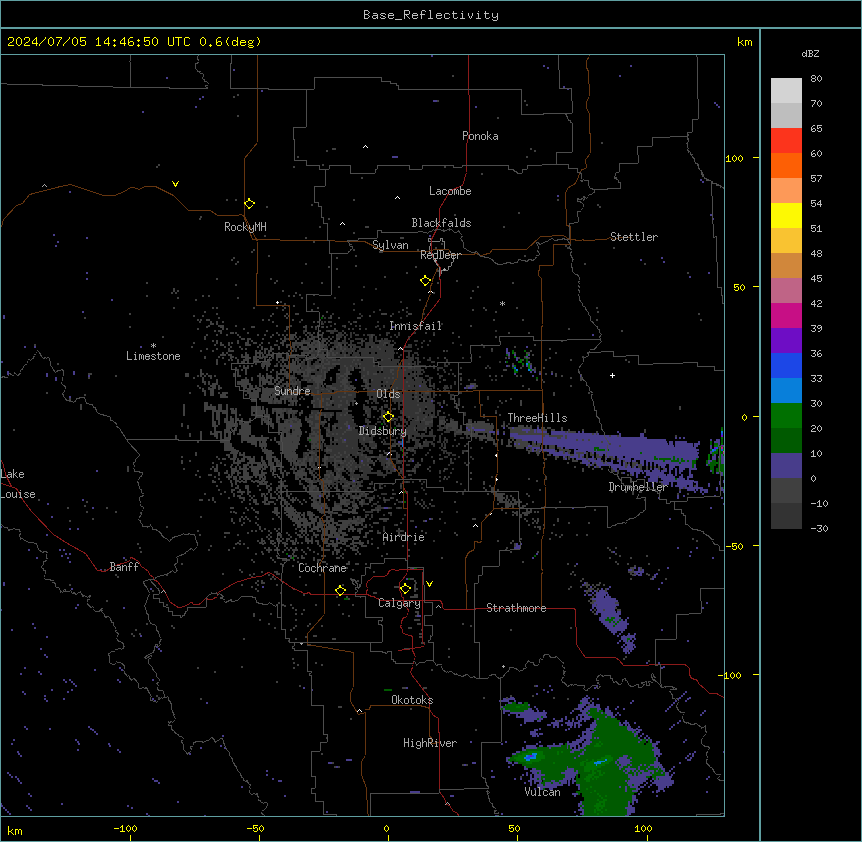862x842 pixels.
Task: Select the Drumheller label
Action: click(x=638, y=487)
